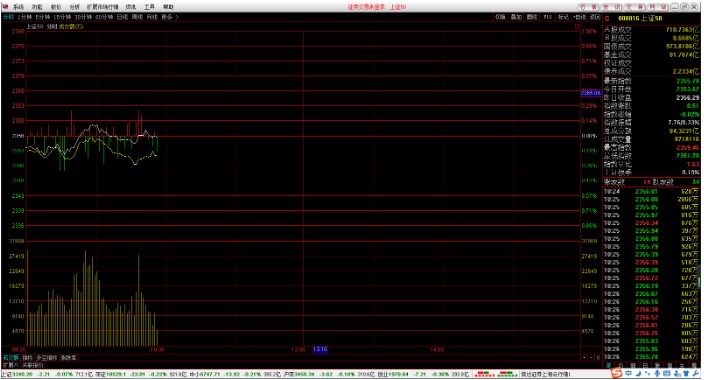Screen dimensions: 704x380
Task: Click the minus zoom icon below the volume chart
Action: [x=591, y=358]
